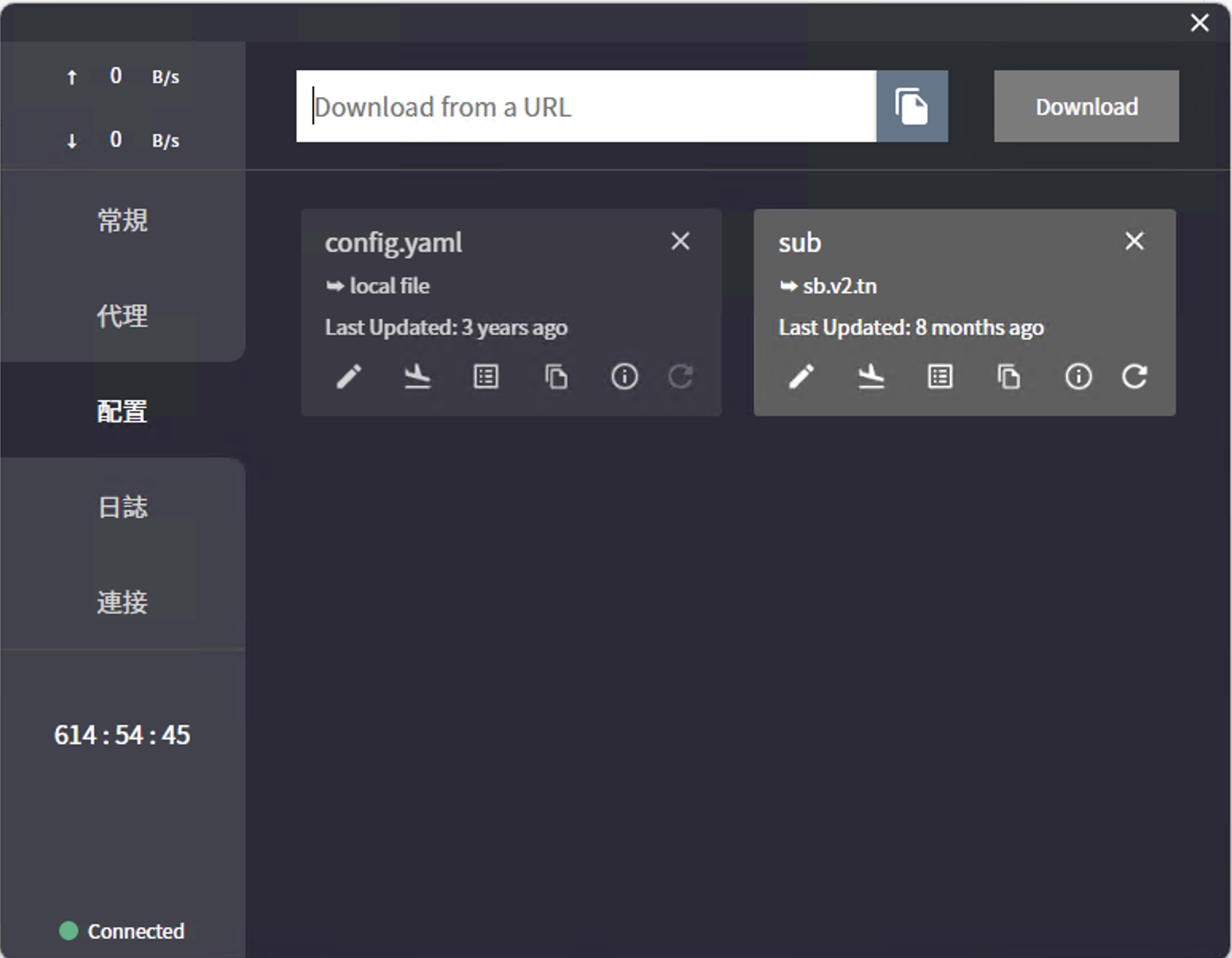Show info icon for sub profile

1078,376
